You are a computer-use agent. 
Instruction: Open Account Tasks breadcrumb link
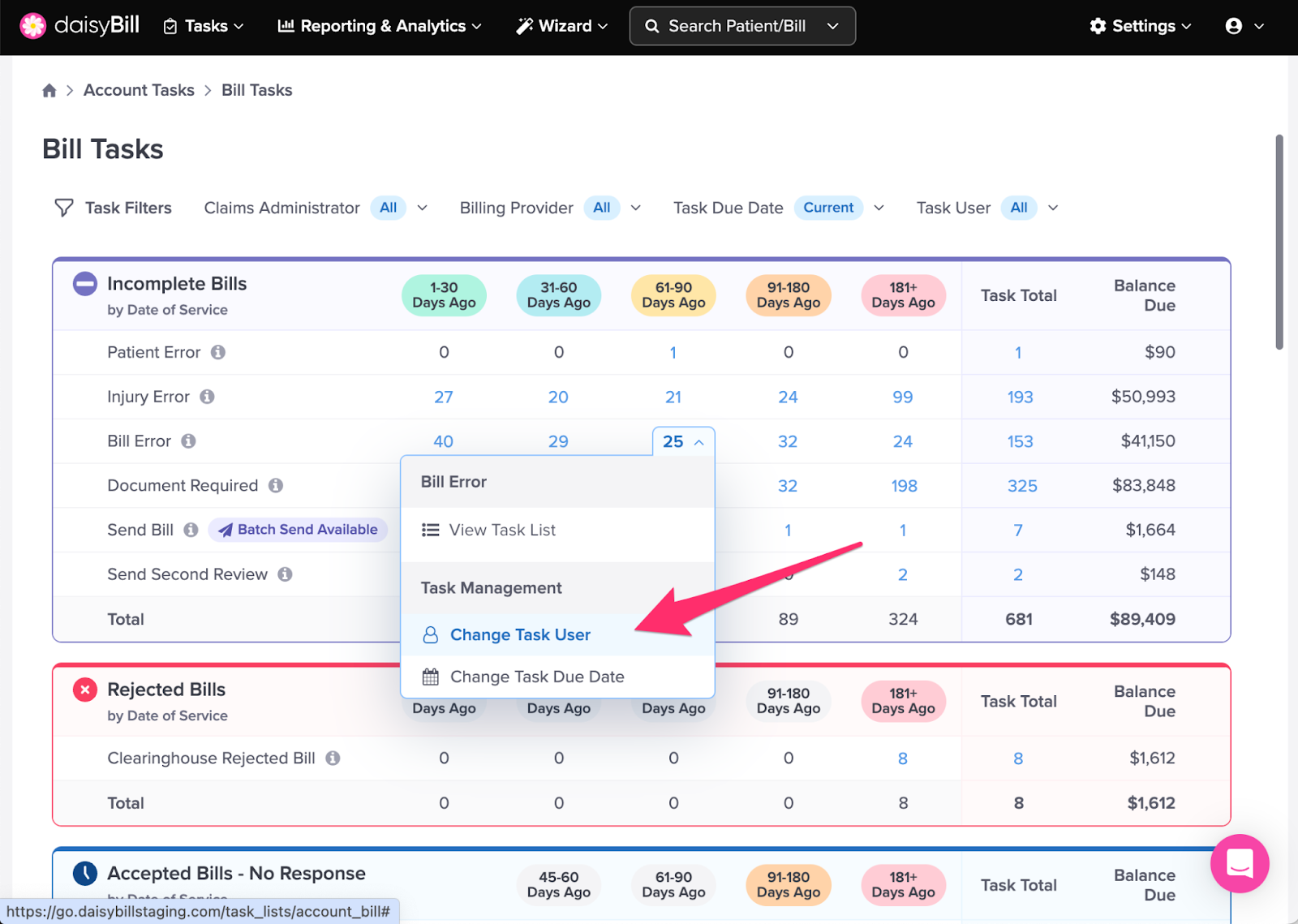(x=139, y=90)
